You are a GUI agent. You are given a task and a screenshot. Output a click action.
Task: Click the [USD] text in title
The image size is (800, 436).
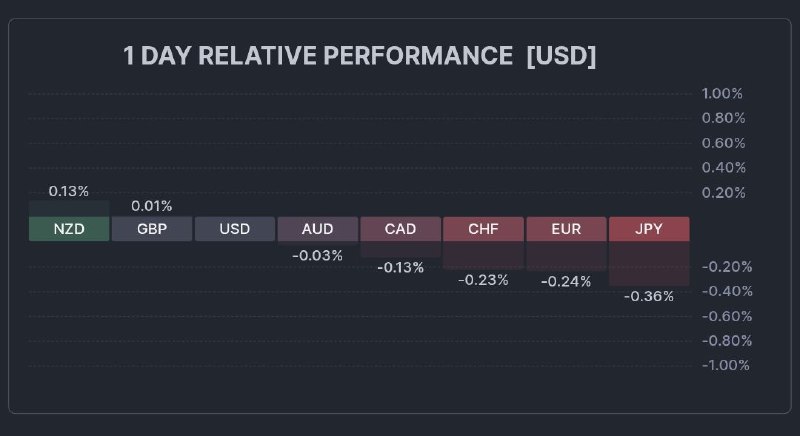(x=561, y=56)
